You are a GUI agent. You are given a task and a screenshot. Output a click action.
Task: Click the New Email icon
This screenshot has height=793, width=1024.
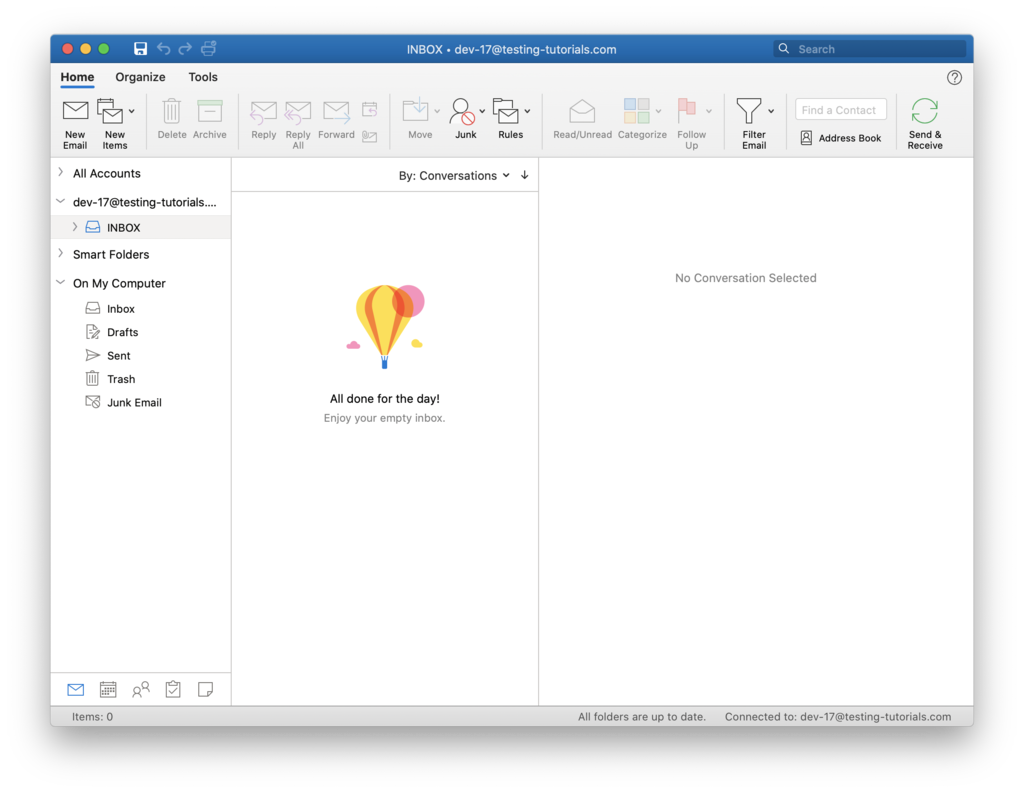(x=75, y=112)
